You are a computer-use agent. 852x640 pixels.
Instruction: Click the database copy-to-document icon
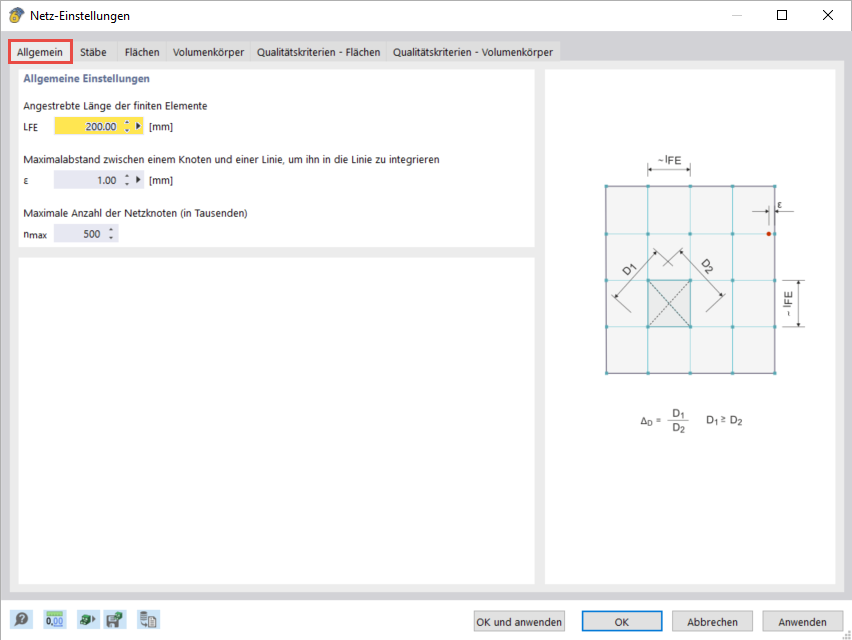click(148, 619)
